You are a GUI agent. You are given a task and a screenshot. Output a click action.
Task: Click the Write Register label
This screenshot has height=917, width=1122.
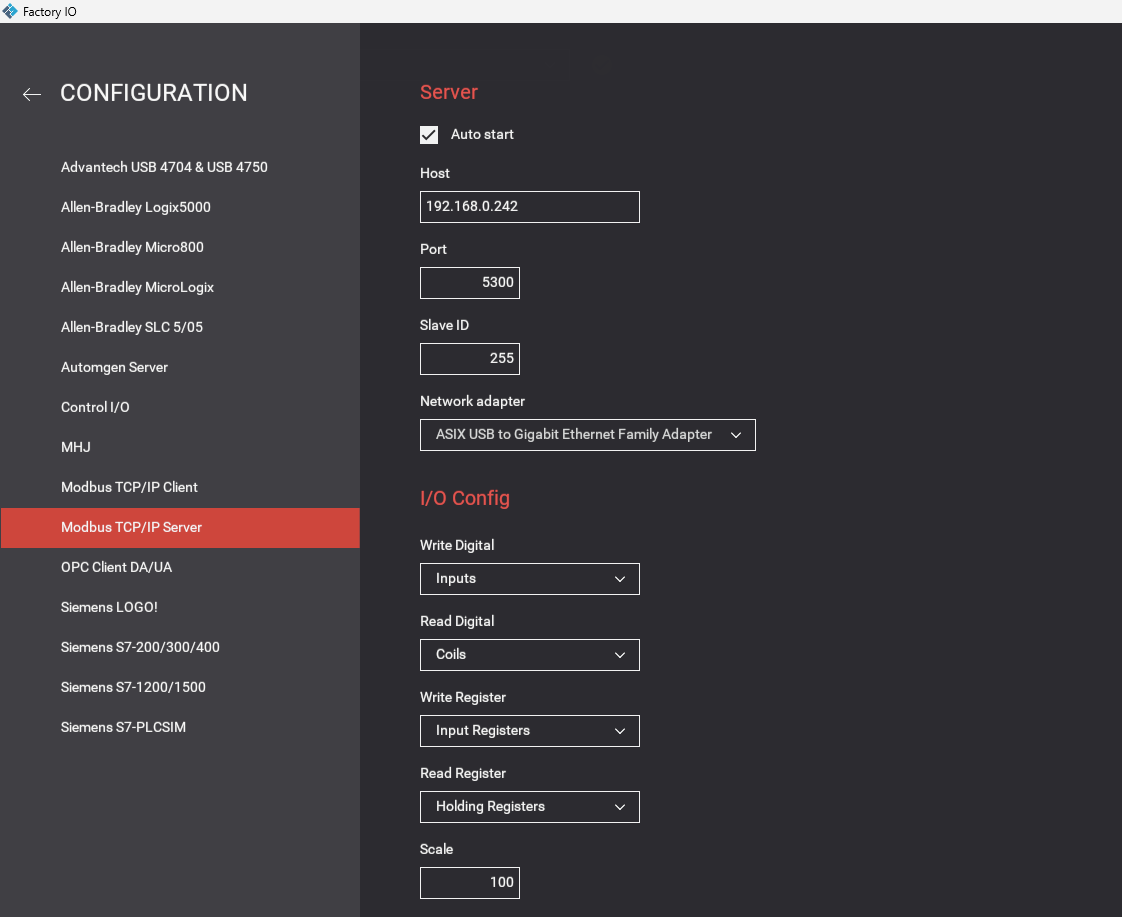463,697
